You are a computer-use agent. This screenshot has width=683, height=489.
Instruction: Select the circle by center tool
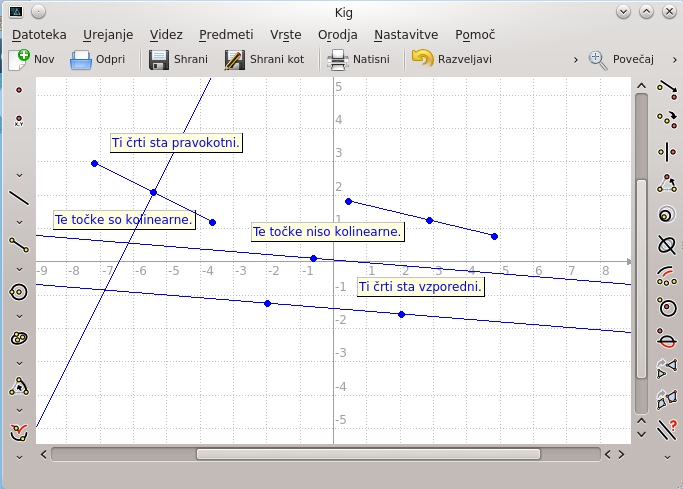[18, 291]
